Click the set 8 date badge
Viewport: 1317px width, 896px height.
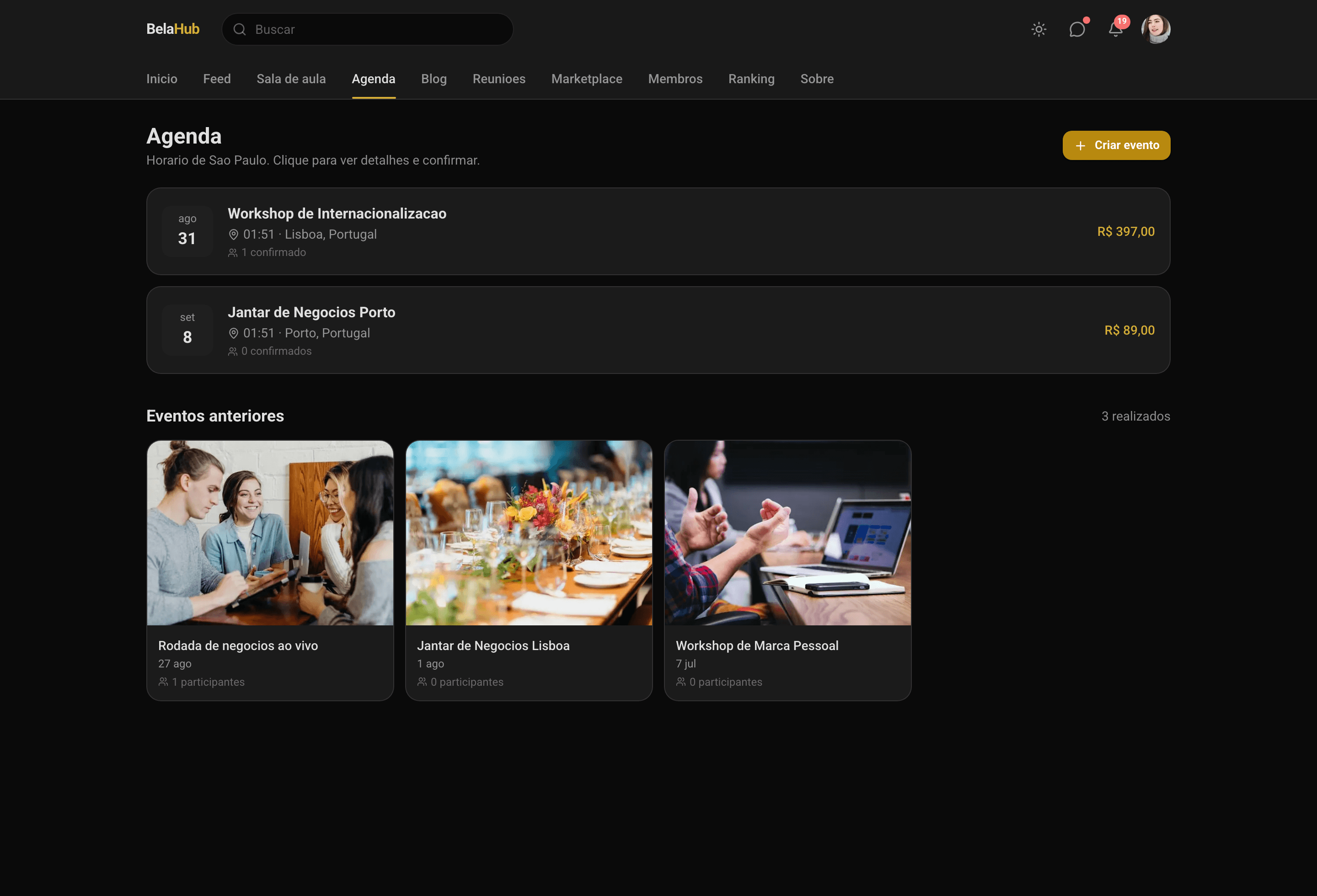coord(187,330)
